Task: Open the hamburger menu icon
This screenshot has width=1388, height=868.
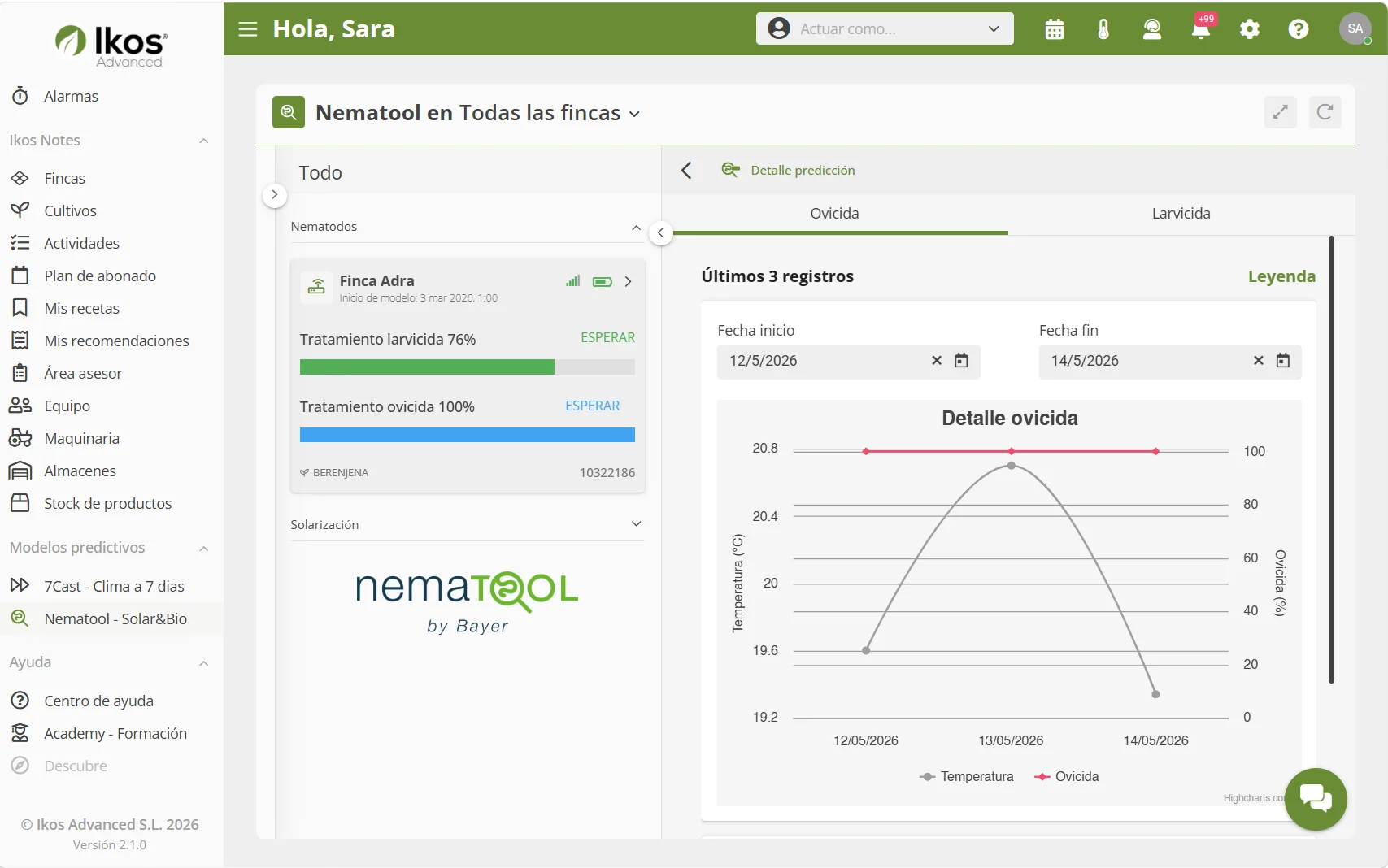Action: coord(248,29)
